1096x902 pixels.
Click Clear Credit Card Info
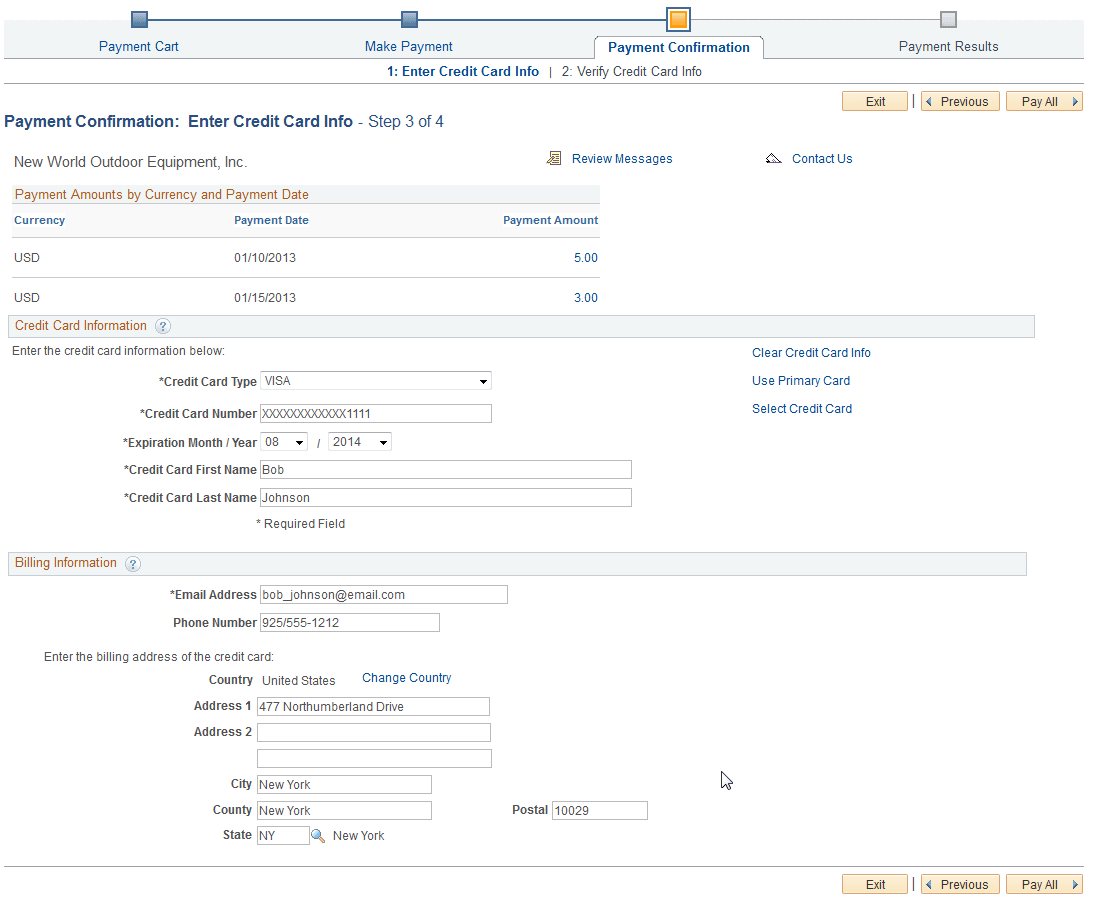(811, 352)
